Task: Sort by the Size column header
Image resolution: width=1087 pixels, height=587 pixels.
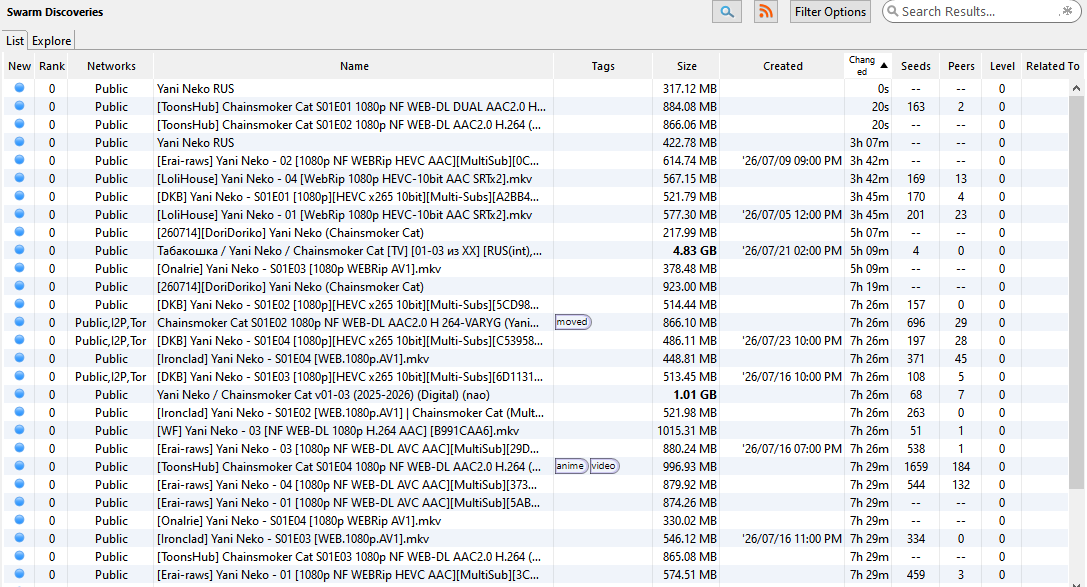Action: (686, 66)
